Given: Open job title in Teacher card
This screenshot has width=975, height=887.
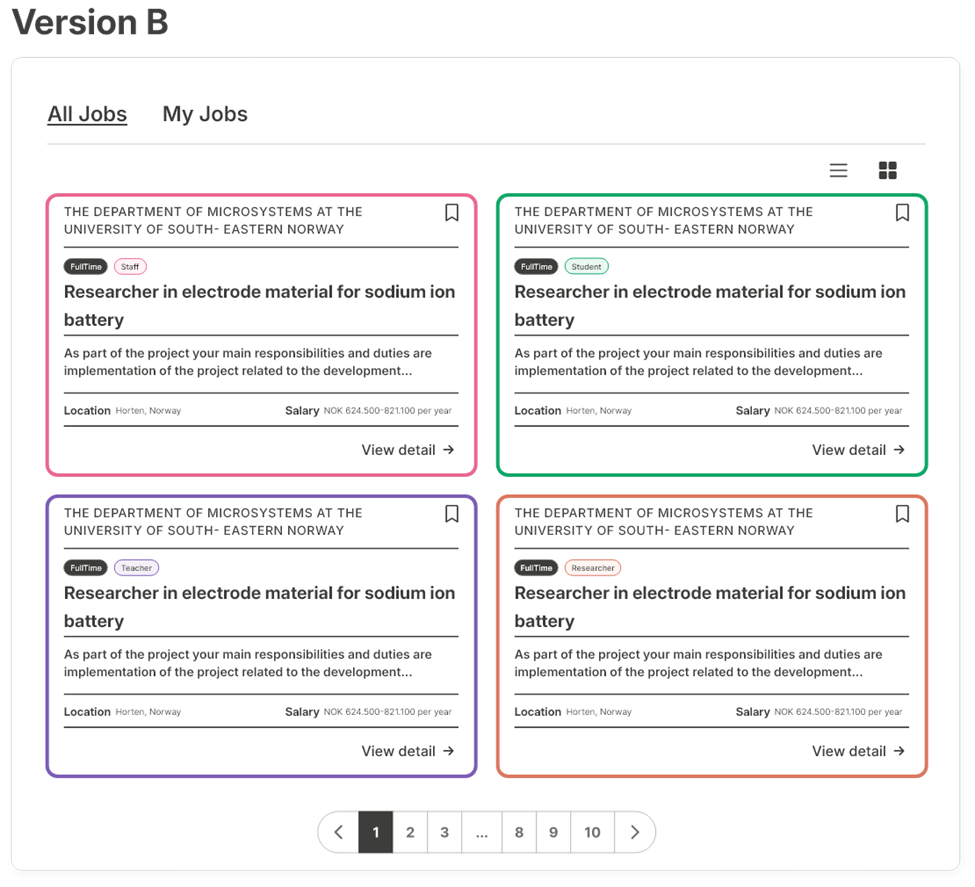Looking at the screenshot, I should tap(259, 606).
